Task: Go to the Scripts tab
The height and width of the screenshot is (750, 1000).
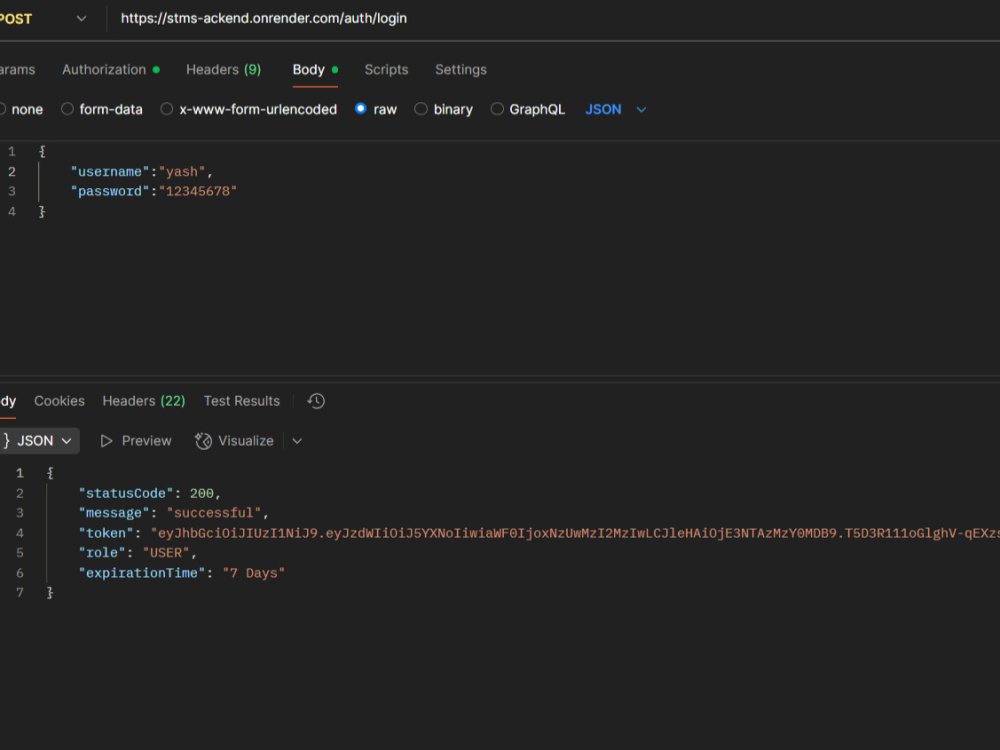Action: tap(386, 70)
